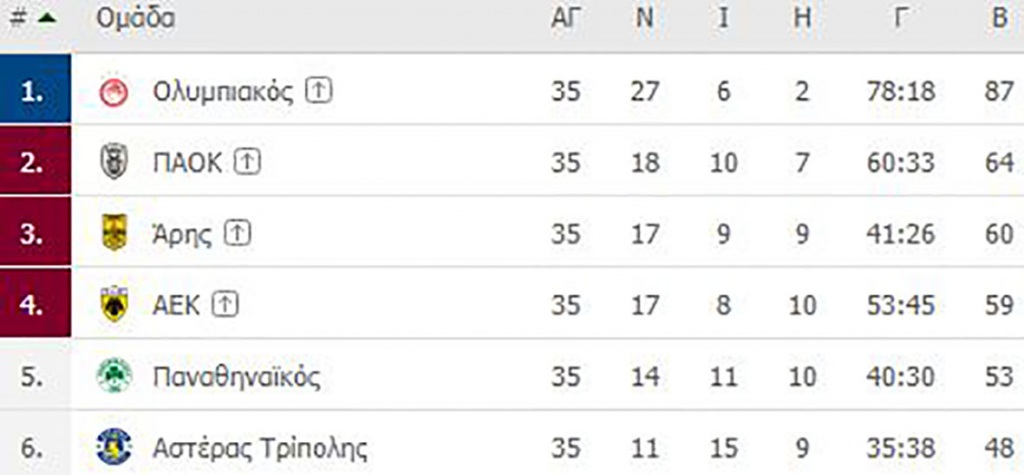Image resolution: width=1024 pixels, height=475 pixels.
Task: Click the blue position 1 badge
Action: (x=35, y=88)
